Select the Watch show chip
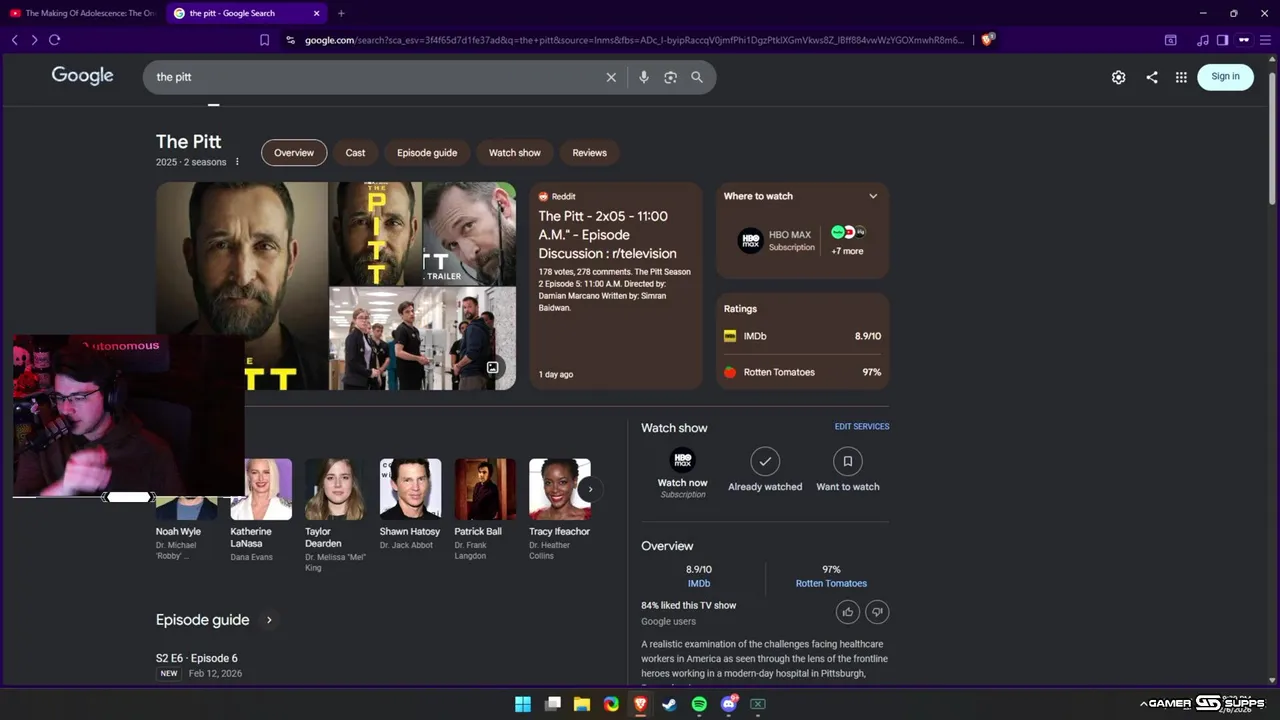The width and height of the screenshot is (1280, 720). (x=515, y=153)
